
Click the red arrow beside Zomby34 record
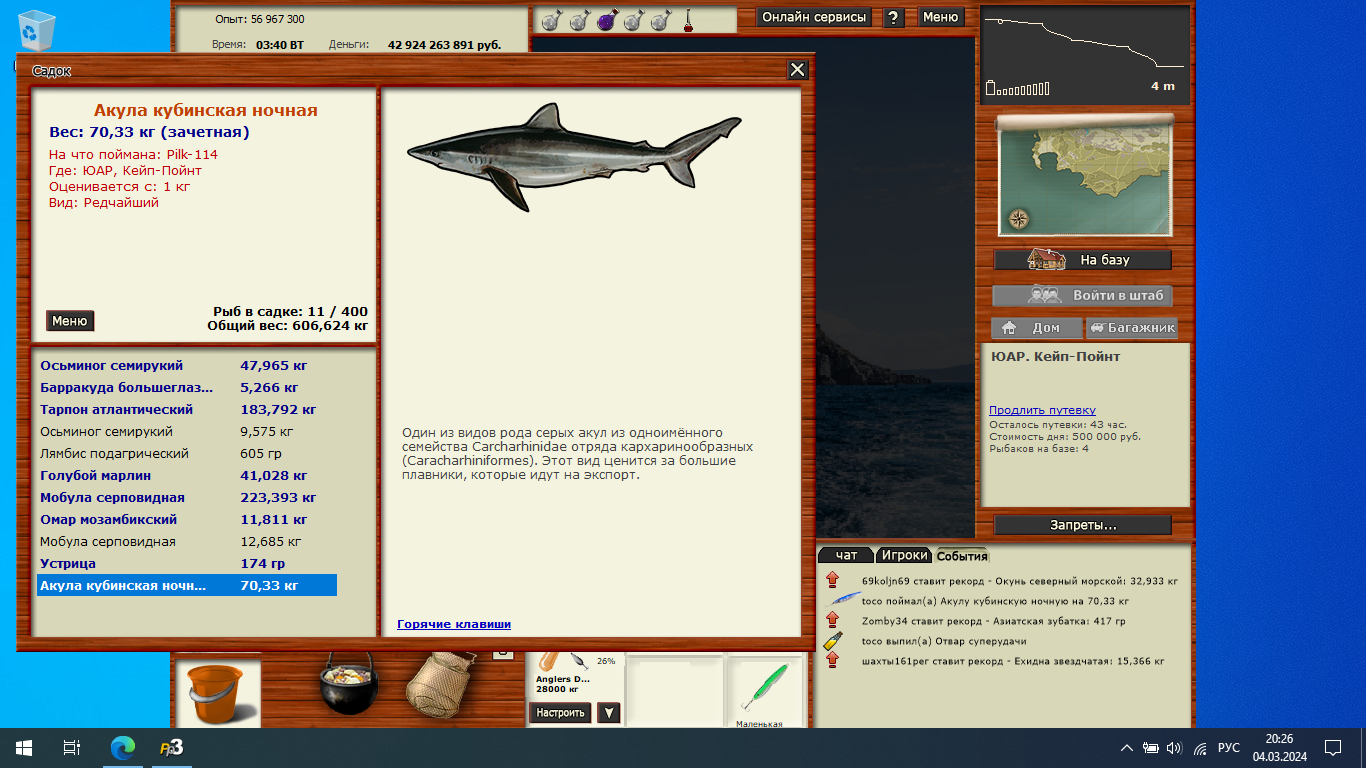pos(832,621)
